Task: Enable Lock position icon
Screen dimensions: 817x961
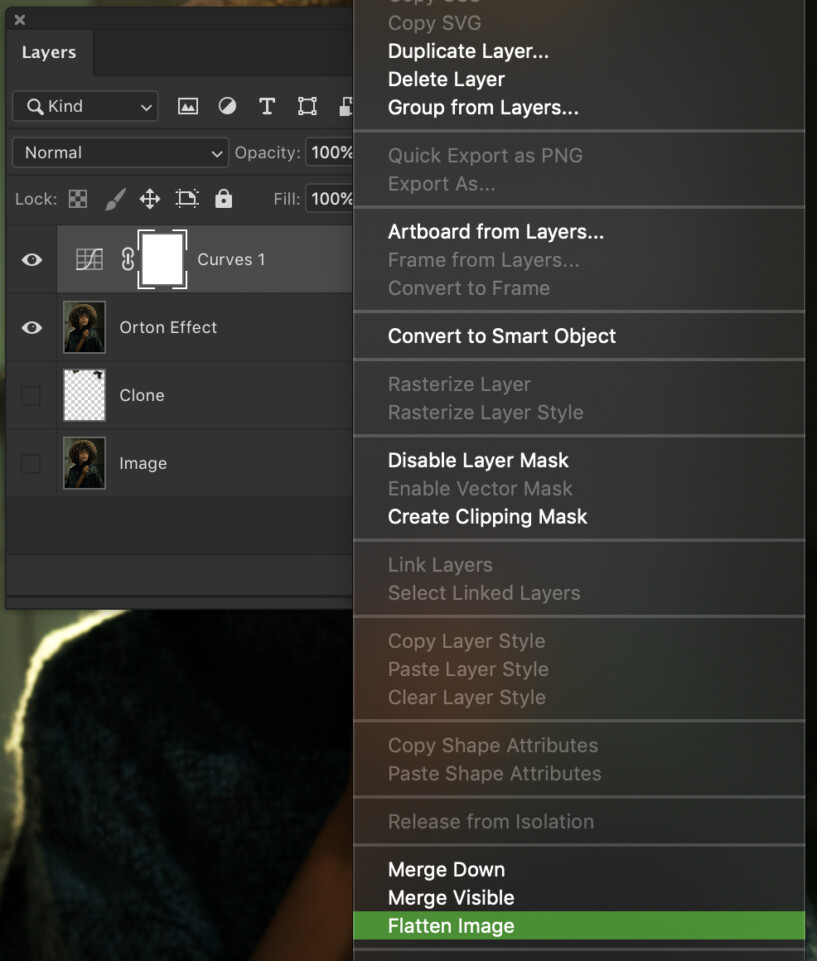Action: (x=149, y=199)
